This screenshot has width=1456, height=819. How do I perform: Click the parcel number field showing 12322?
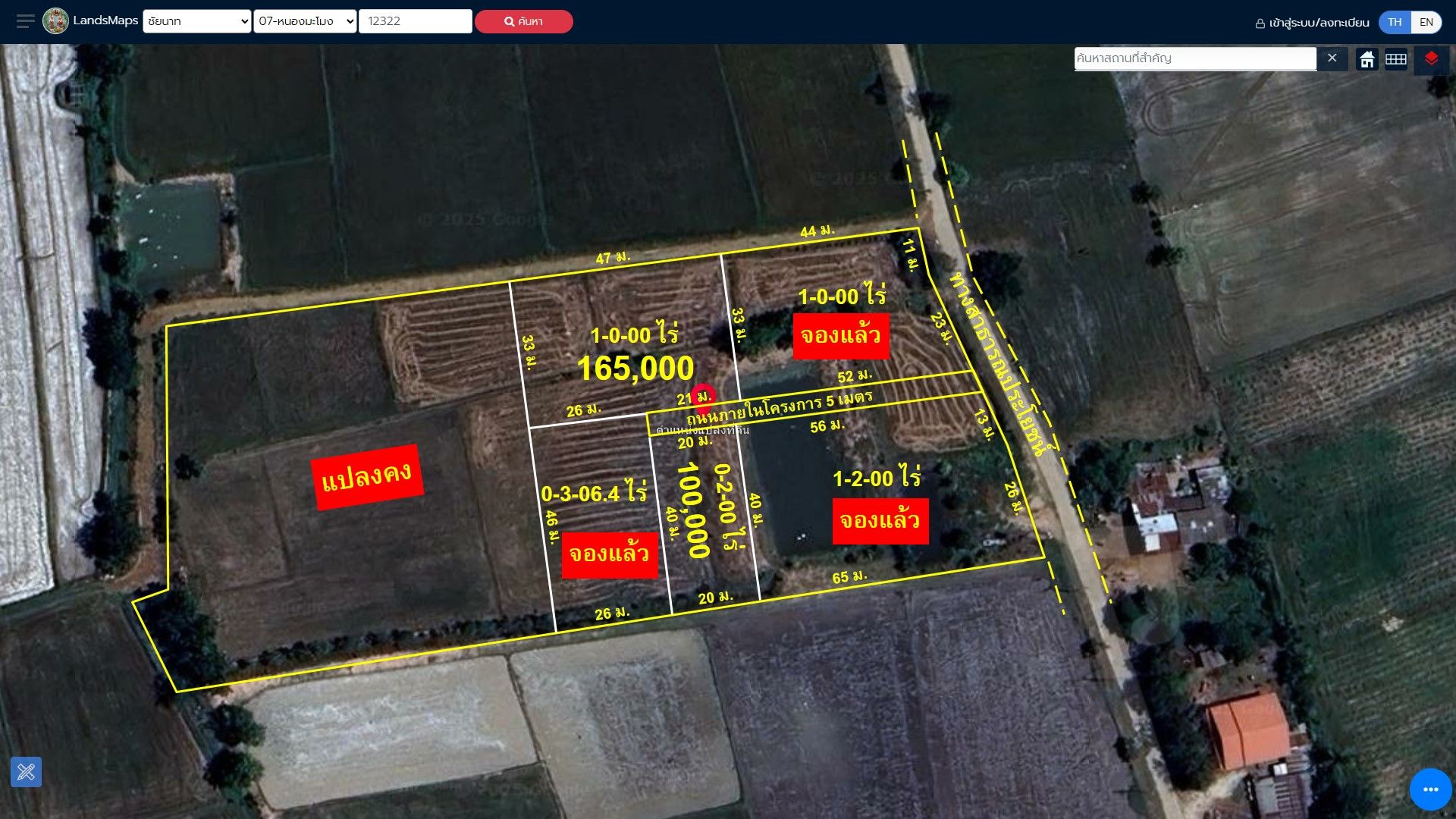[x=415, y=21]
